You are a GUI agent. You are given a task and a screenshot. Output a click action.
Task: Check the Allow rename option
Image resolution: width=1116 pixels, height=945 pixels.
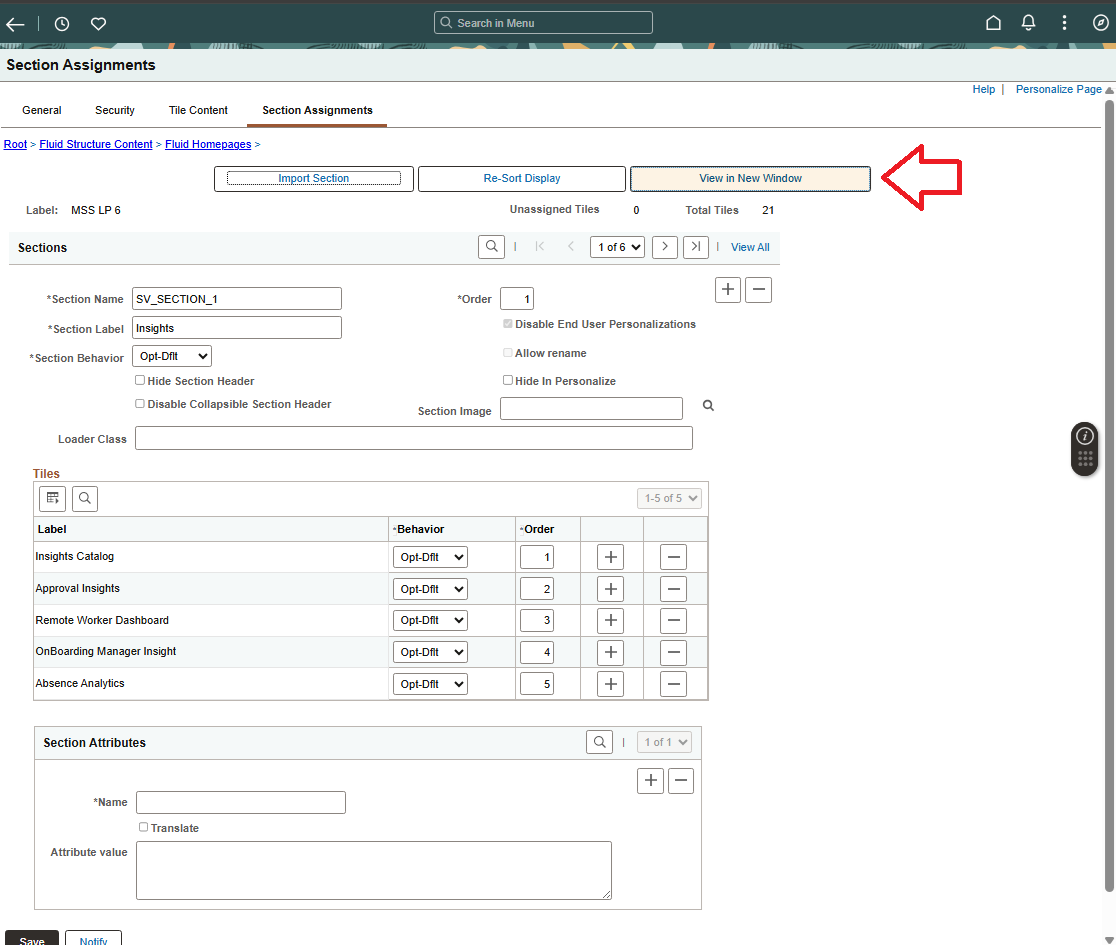pos(507,352)
